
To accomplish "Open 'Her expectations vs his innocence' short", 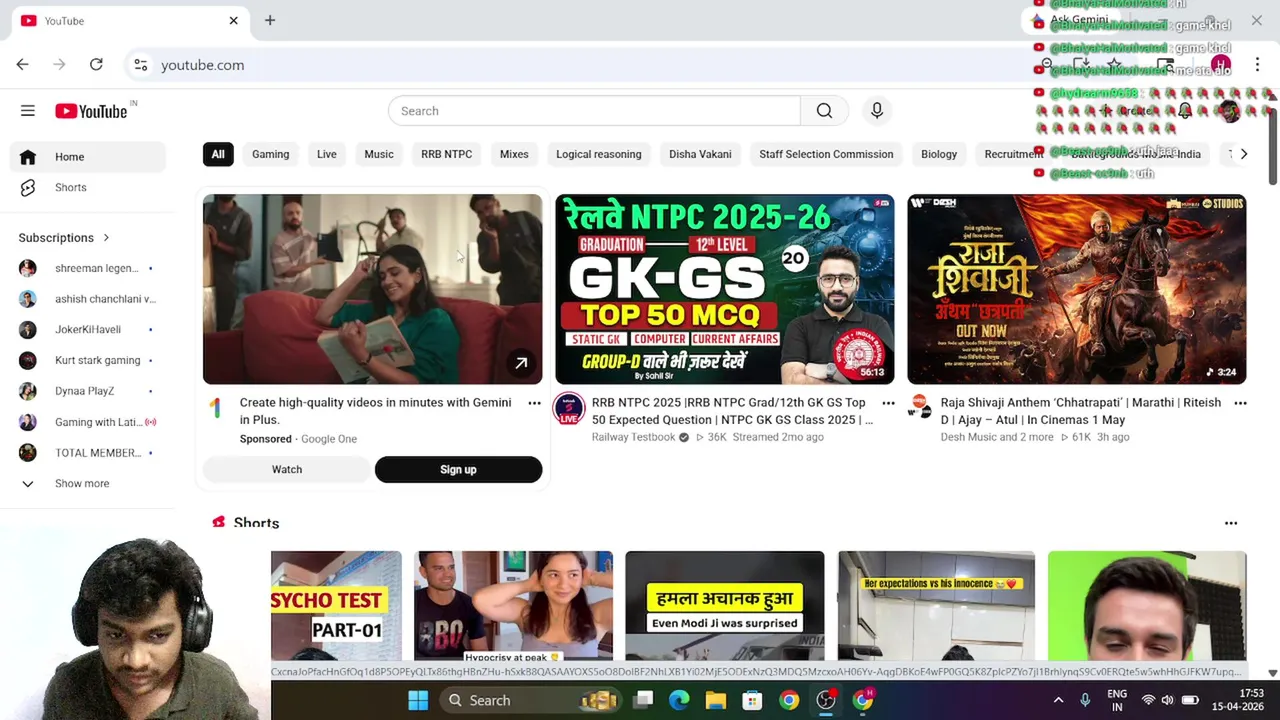I will click(x=936, y=606).
